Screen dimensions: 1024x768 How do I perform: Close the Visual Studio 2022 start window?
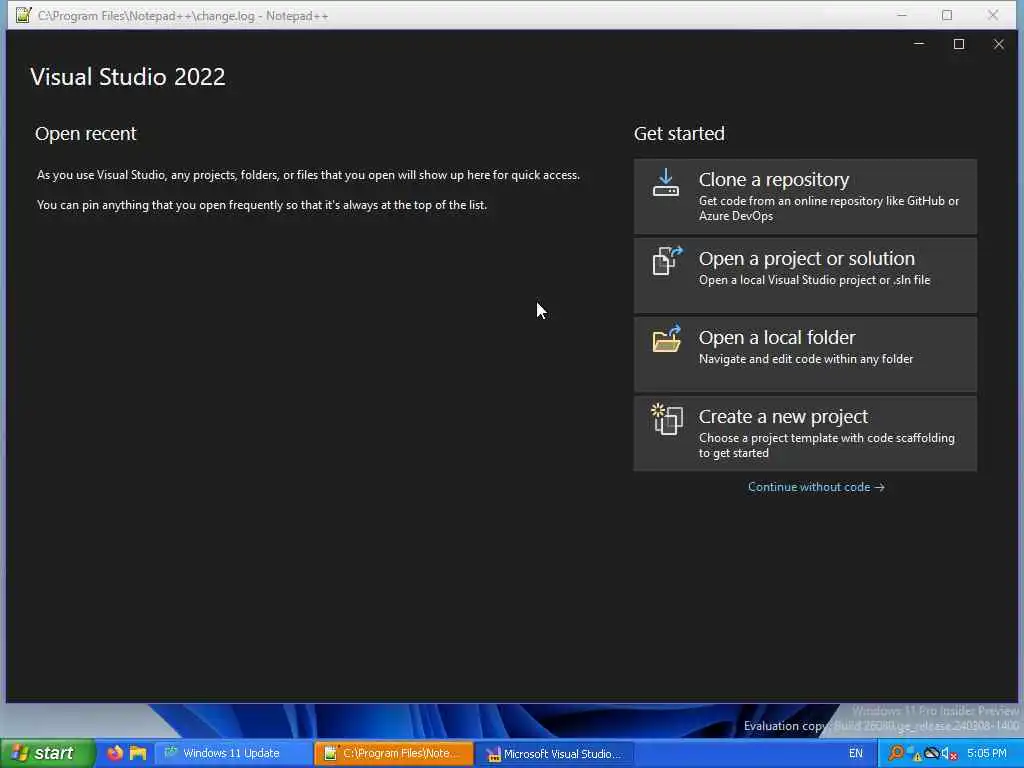tap(999, 44)
